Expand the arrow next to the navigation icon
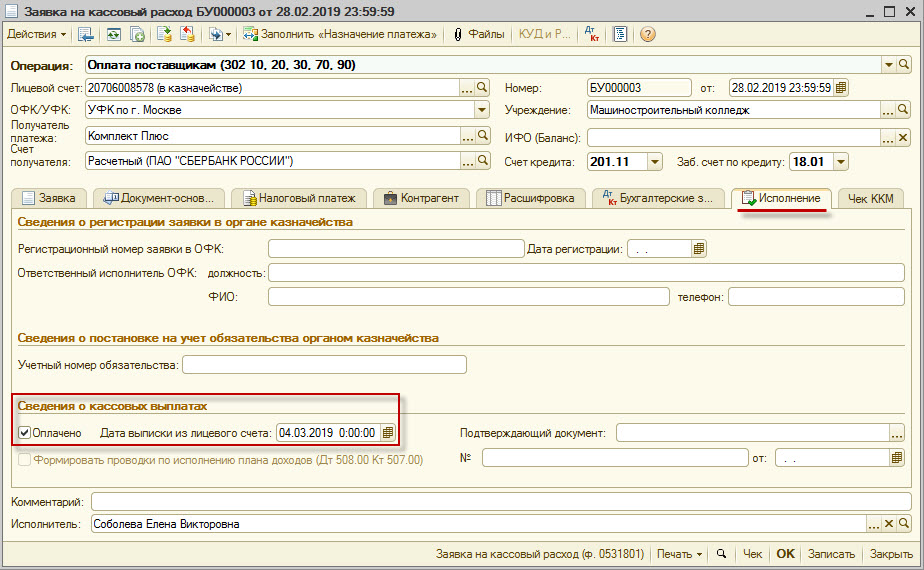The image size is (924, 570). (x=229, y=35)
